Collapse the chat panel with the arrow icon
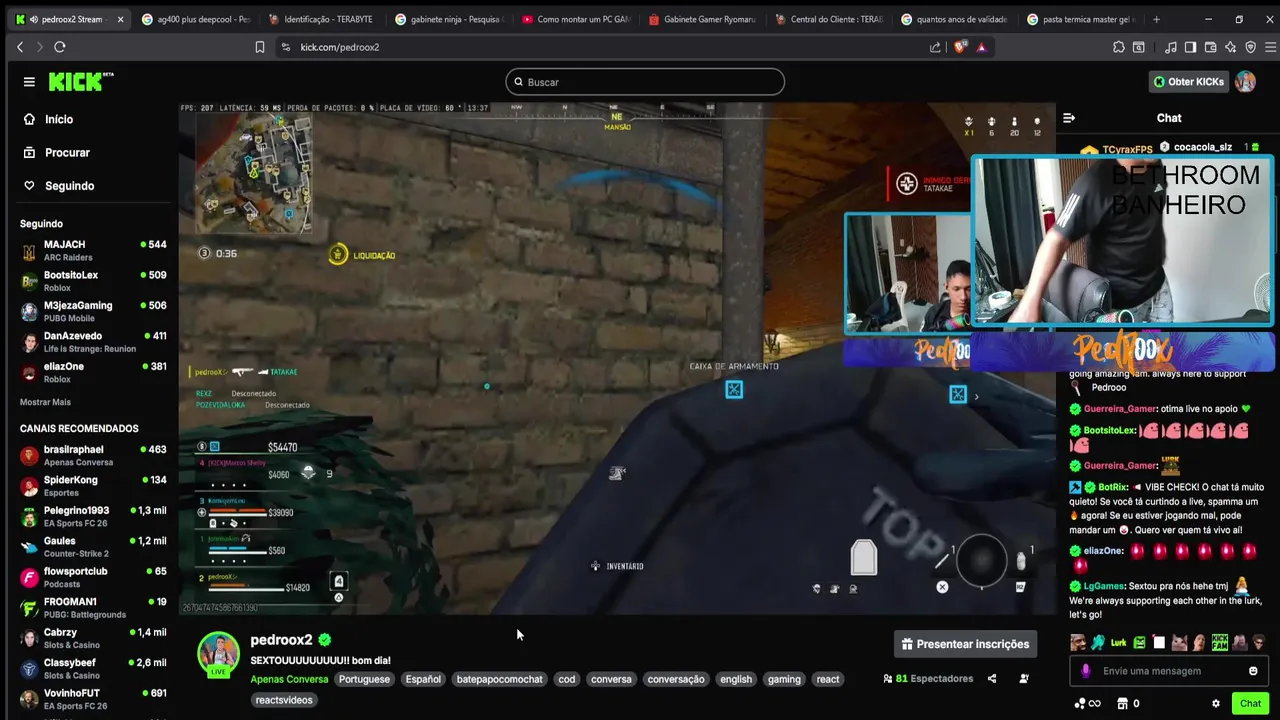This screenshot has width=1280, height=720. pyautogui.click(x=1069, y=118)
